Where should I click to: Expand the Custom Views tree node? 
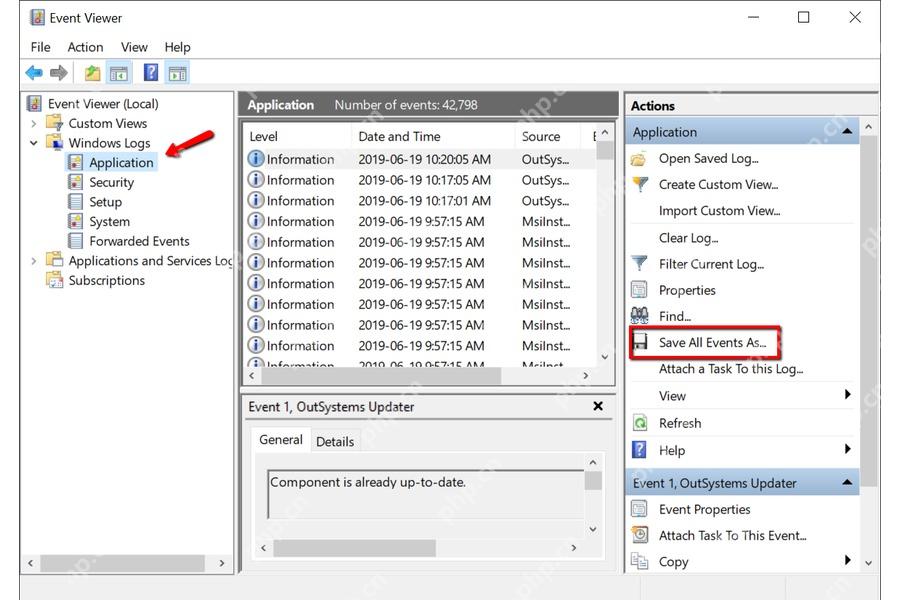tap(33, 123)
